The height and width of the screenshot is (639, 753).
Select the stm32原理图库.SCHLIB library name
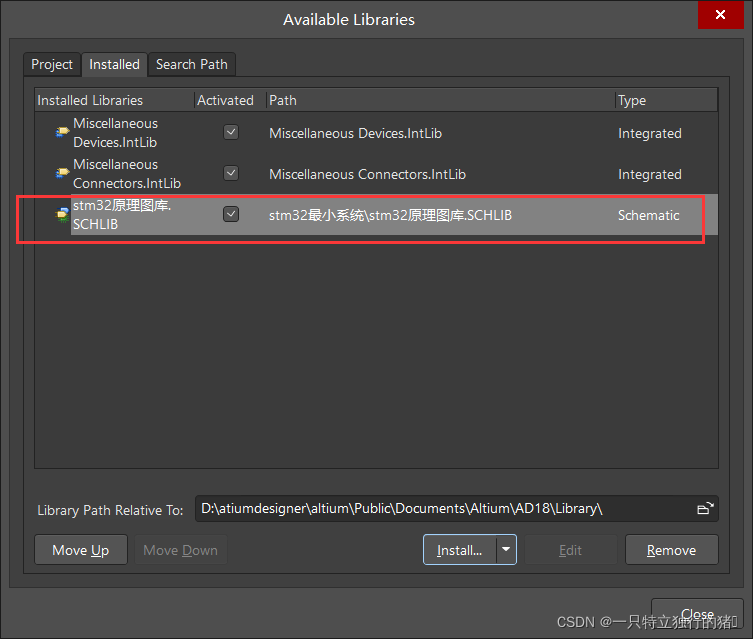click(122, 215)
